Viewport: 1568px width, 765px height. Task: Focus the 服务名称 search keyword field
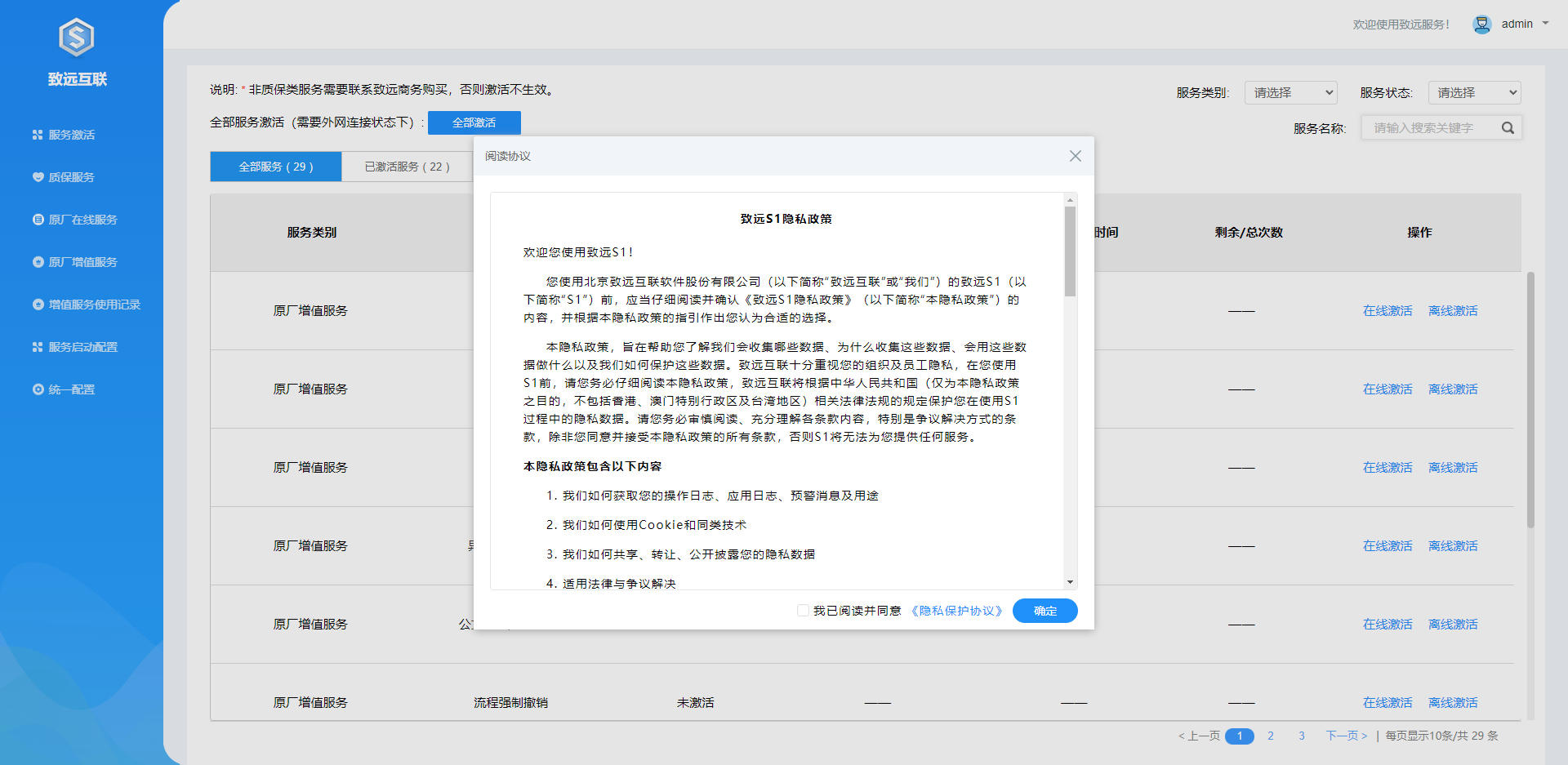click(x=1429, y=127)
